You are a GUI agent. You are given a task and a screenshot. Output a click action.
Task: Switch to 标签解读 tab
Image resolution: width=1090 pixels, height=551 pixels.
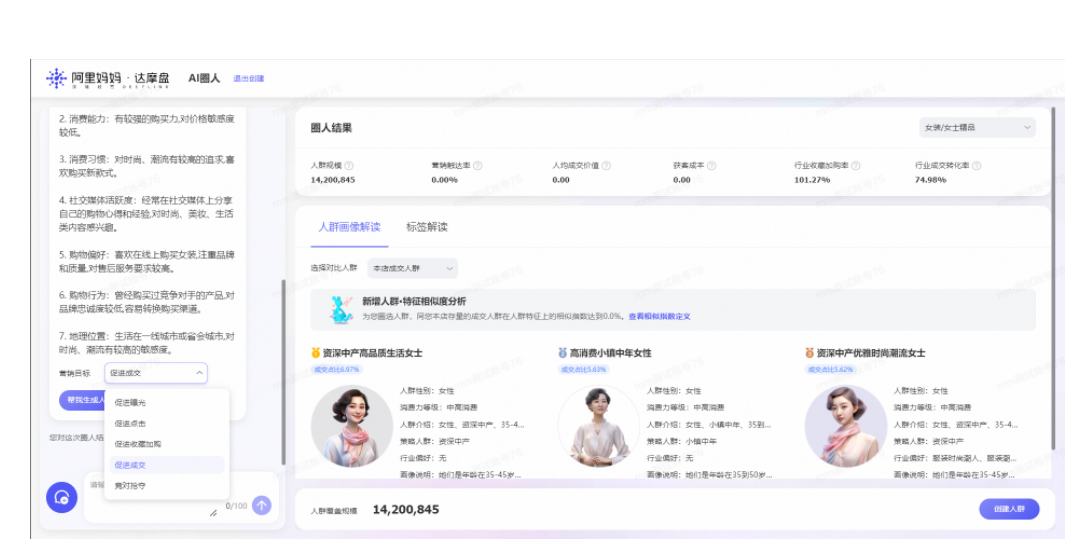[427, 227]
